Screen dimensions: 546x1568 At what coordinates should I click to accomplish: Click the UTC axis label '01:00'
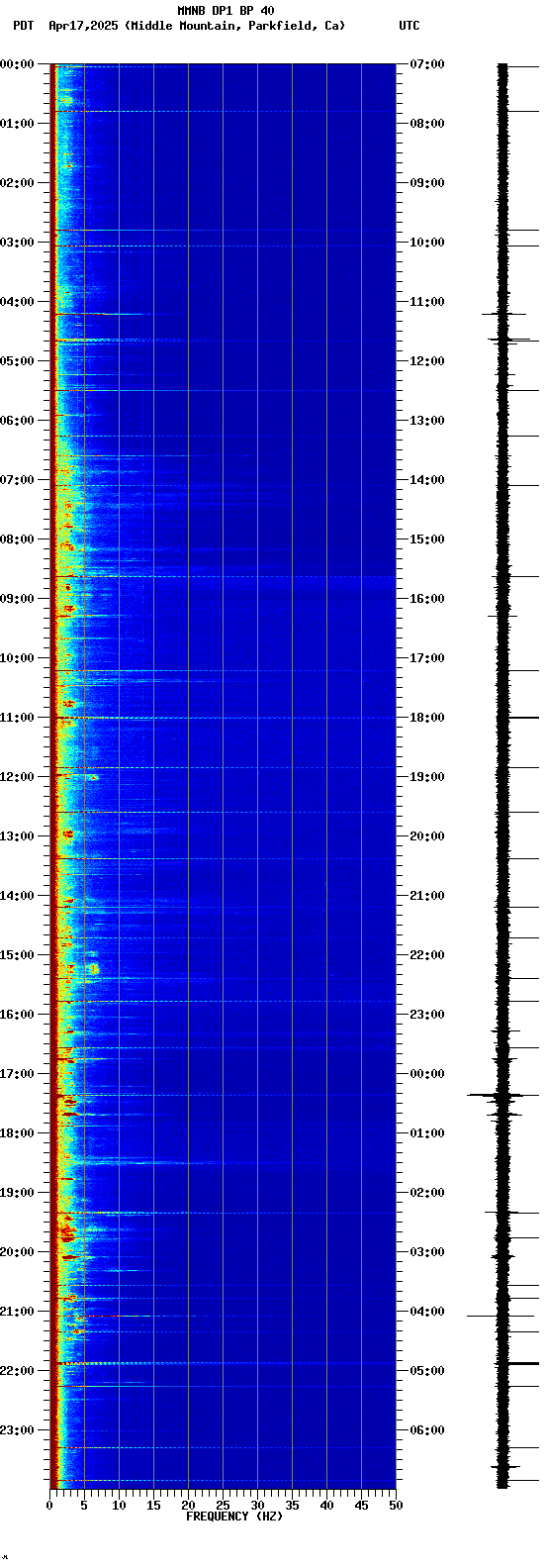click(x=426, y=1133)
